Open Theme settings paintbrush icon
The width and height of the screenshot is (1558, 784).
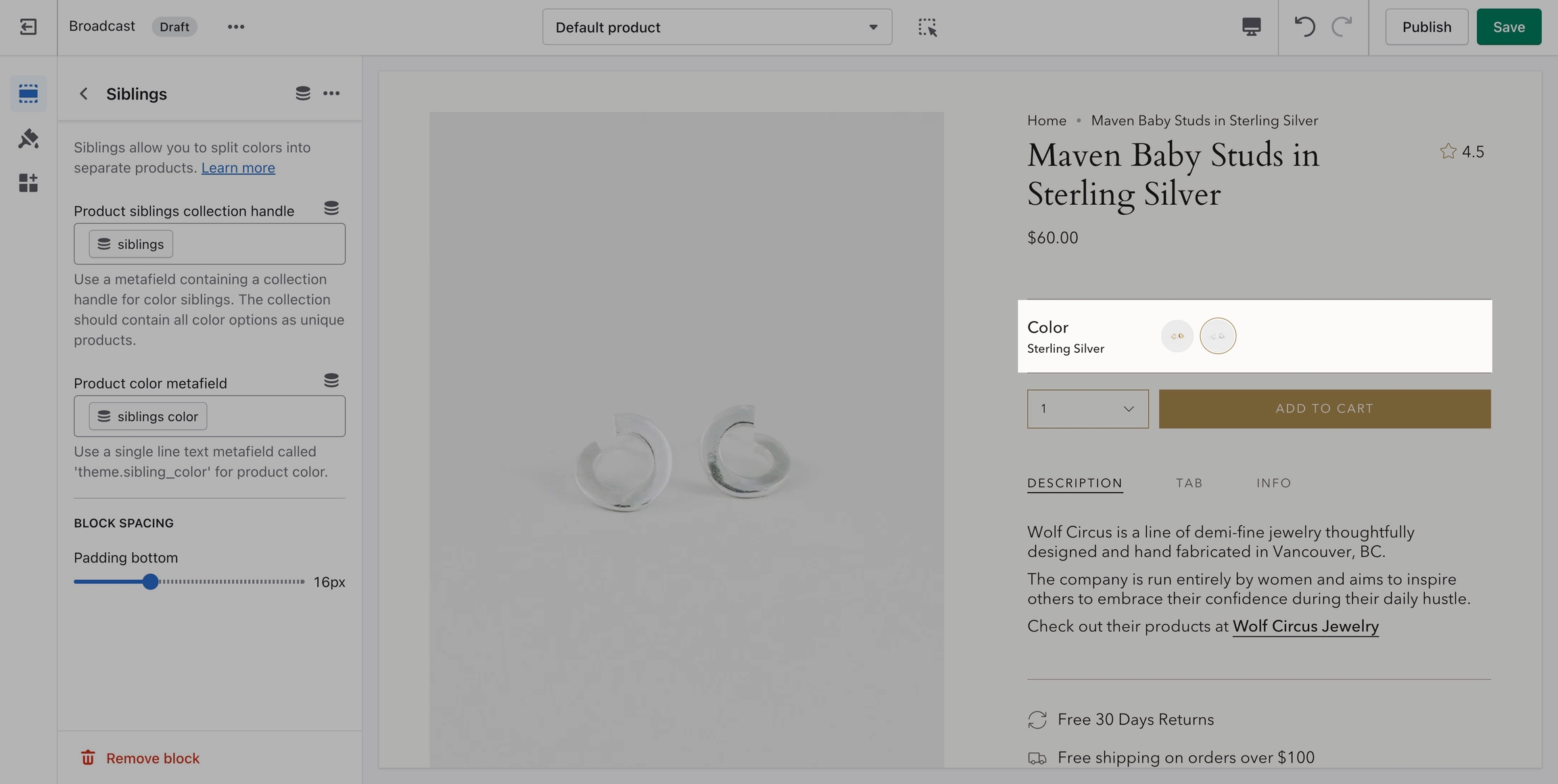(x=28, y=139)
